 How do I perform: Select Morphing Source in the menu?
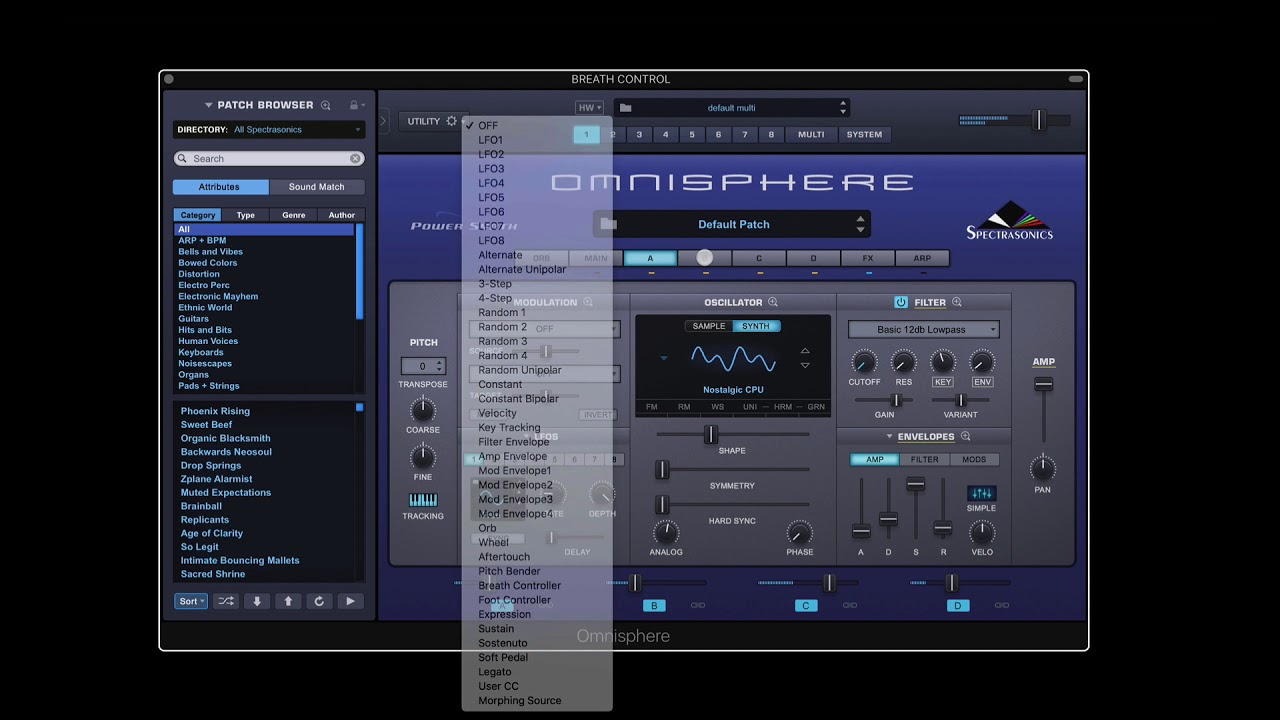pos(519,701)
